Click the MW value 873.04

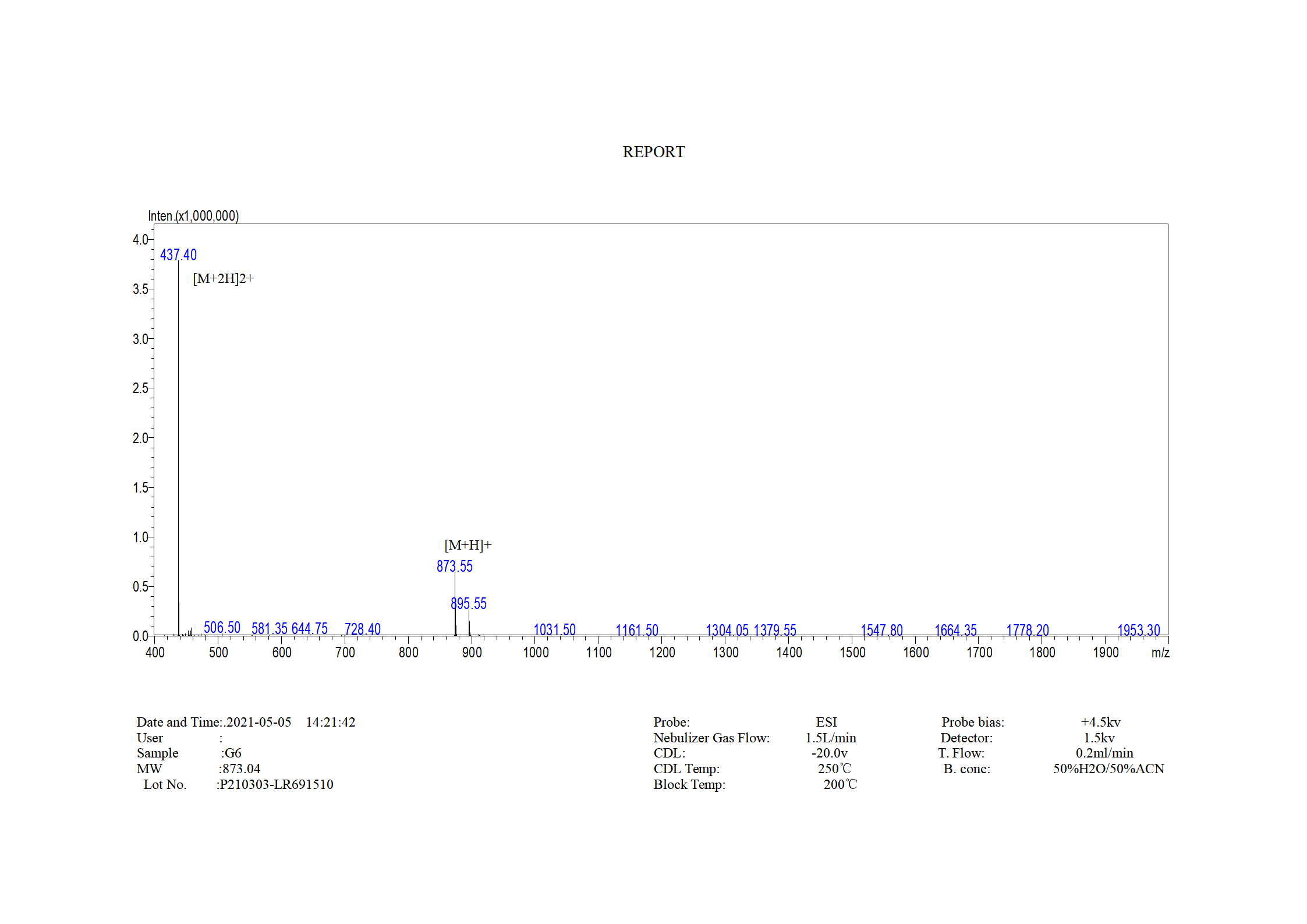pos(241,769)
